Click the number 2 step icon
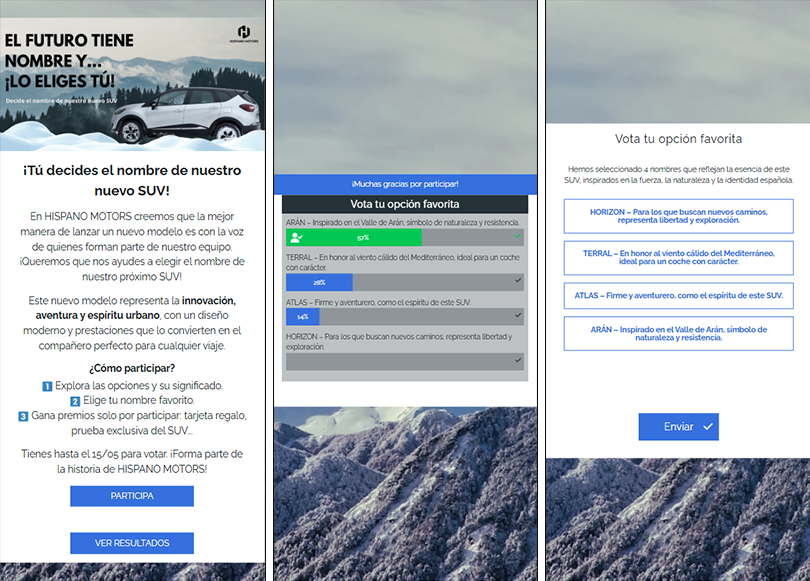The width and height of the screenshot is (810, 581). [x=75, y=401]
